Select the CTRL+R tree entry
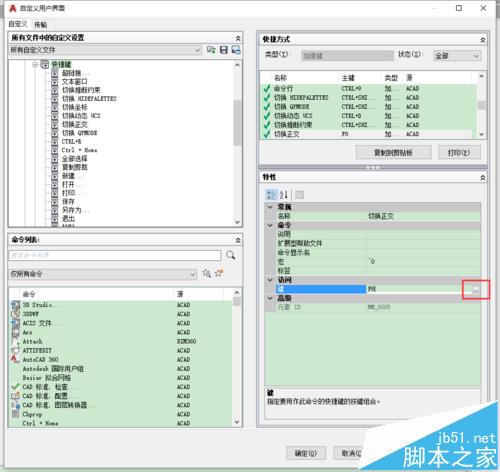The image size is (500, 472). 71,141
